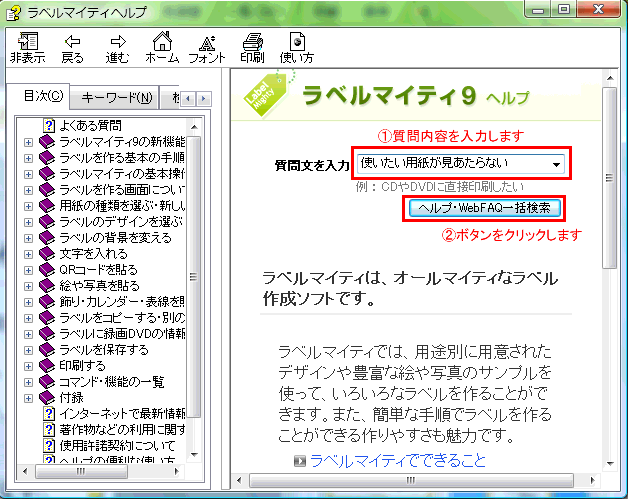The image size is (628, 500).
Task: Select the ラベルをコピーする tree item
Action: point(122,318)
